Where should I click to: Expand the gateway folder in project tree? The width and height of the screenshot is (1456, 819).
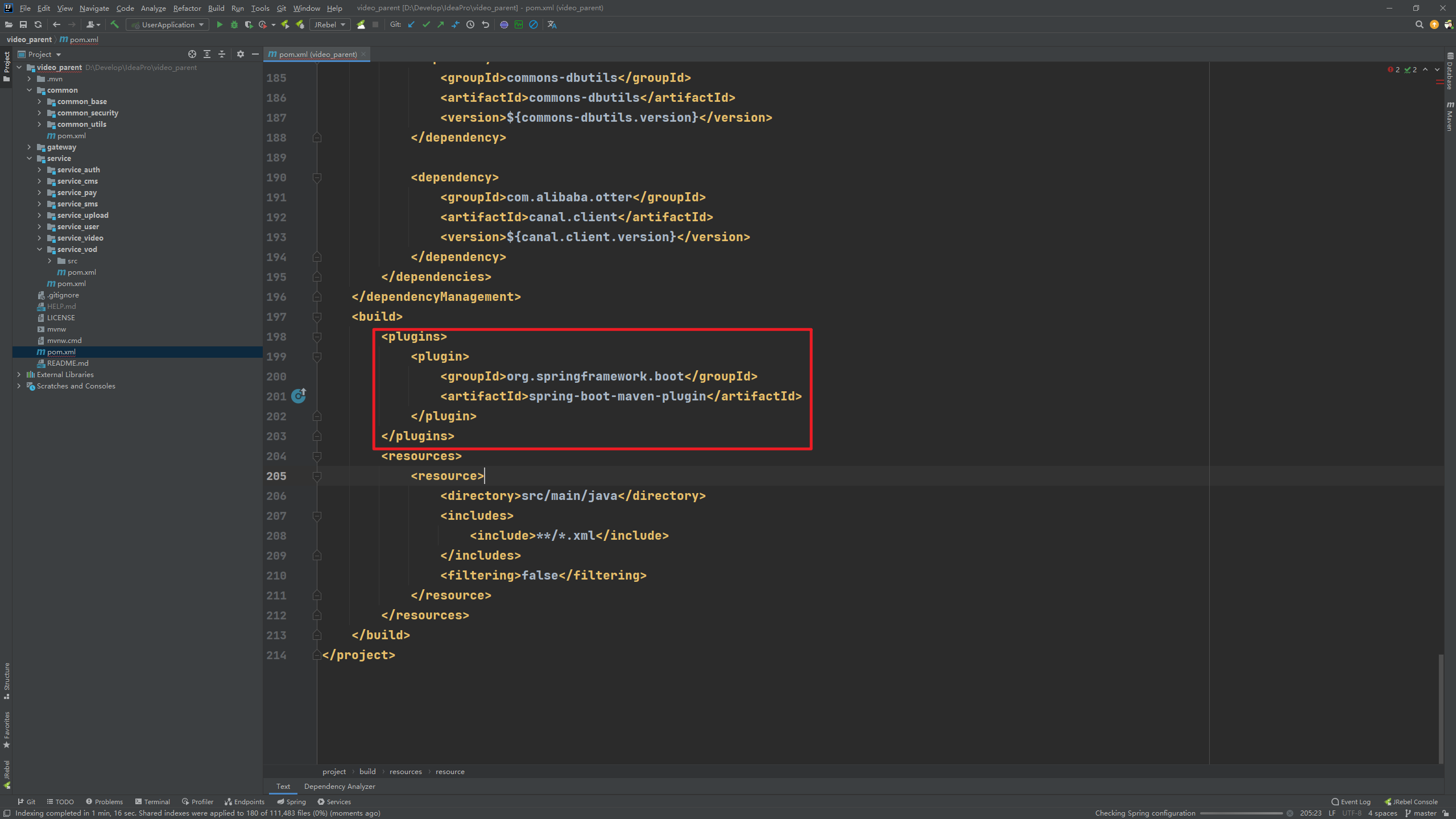pyautogui.click(x=30, y=147)
